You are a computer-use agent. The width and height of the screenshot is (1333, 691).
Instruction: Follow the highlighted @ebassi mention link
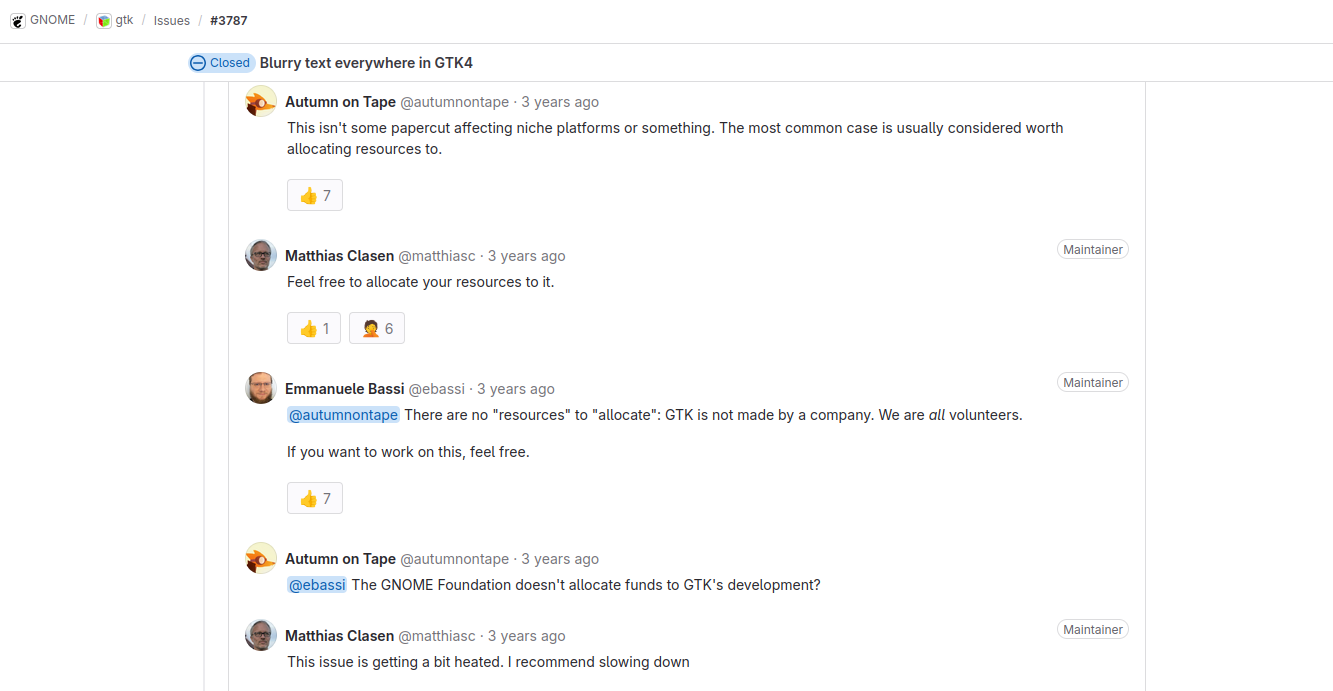(x=317, y=585)
